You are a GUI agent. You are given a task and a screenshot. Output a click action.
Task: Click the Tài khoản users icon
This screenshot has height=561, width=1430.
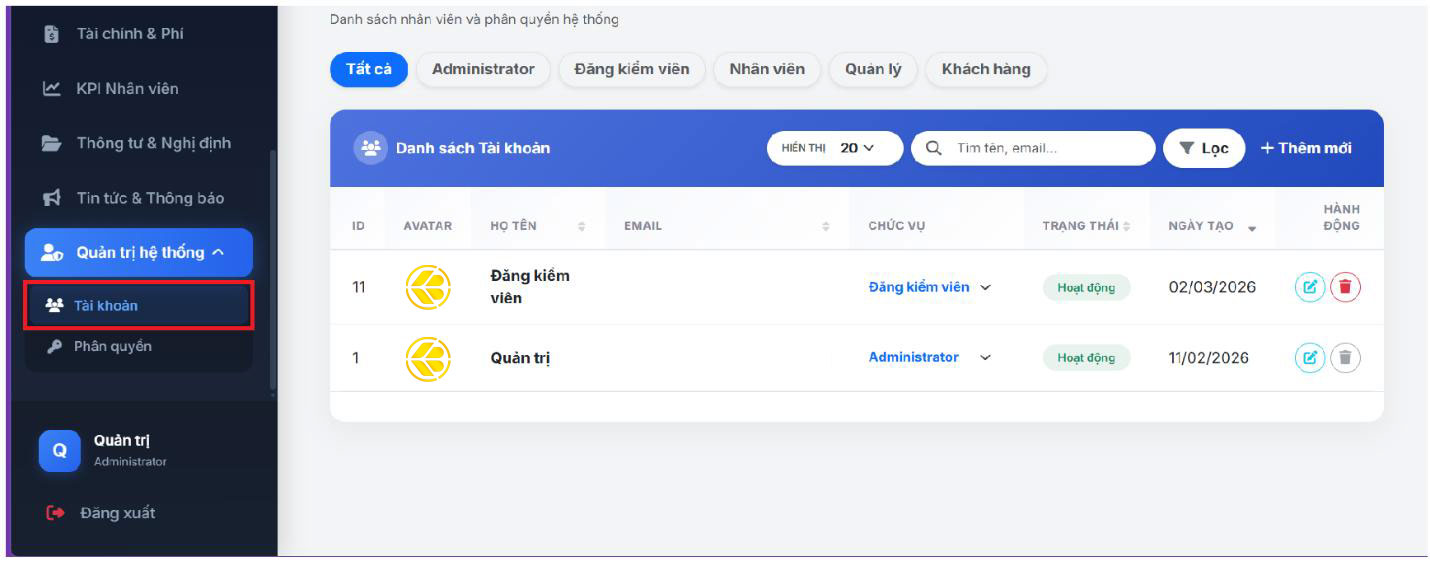pos(54,306)
